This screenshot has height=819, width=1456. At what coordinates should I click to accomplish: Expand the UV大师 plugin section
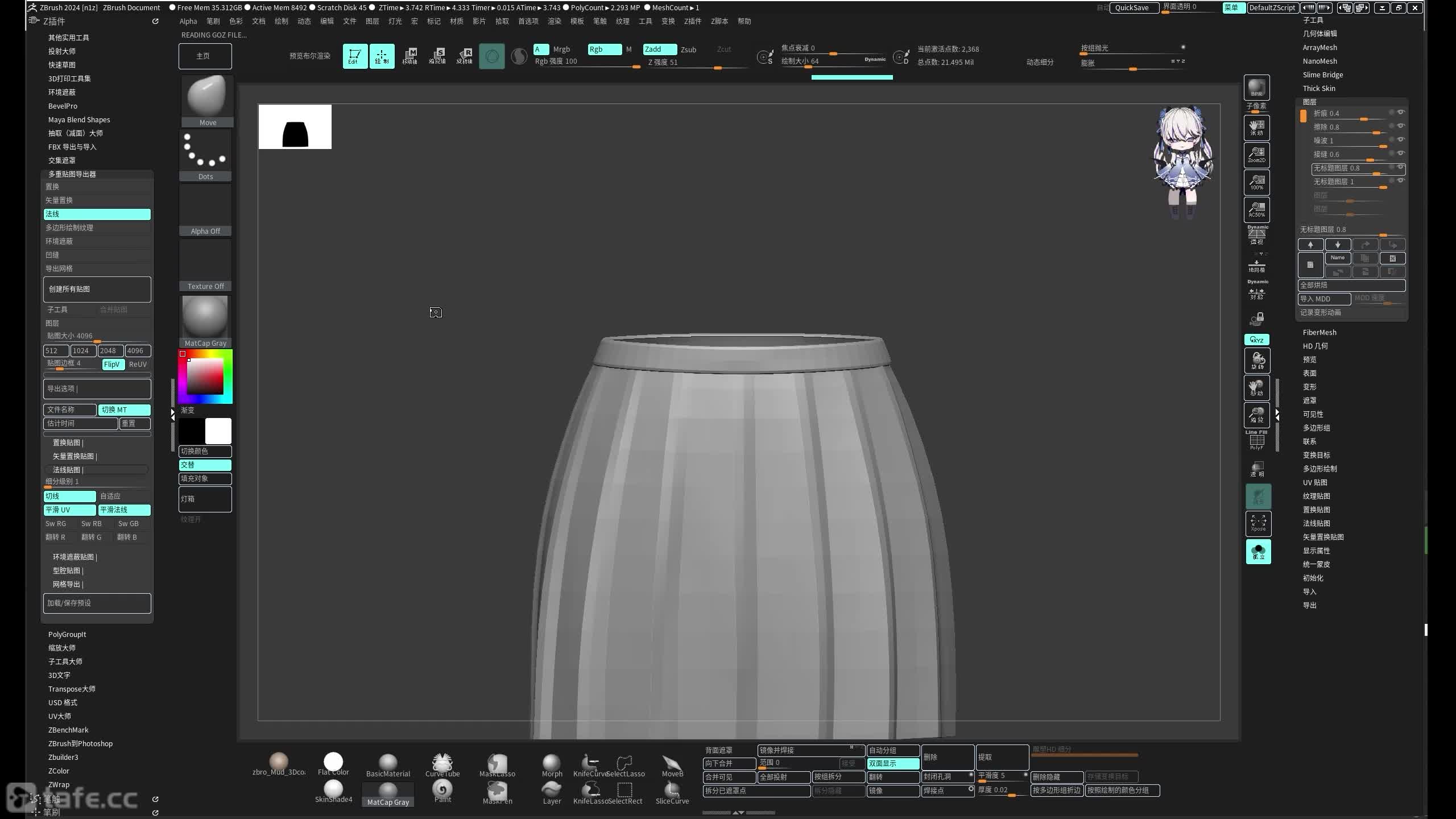tap(59, 717)
